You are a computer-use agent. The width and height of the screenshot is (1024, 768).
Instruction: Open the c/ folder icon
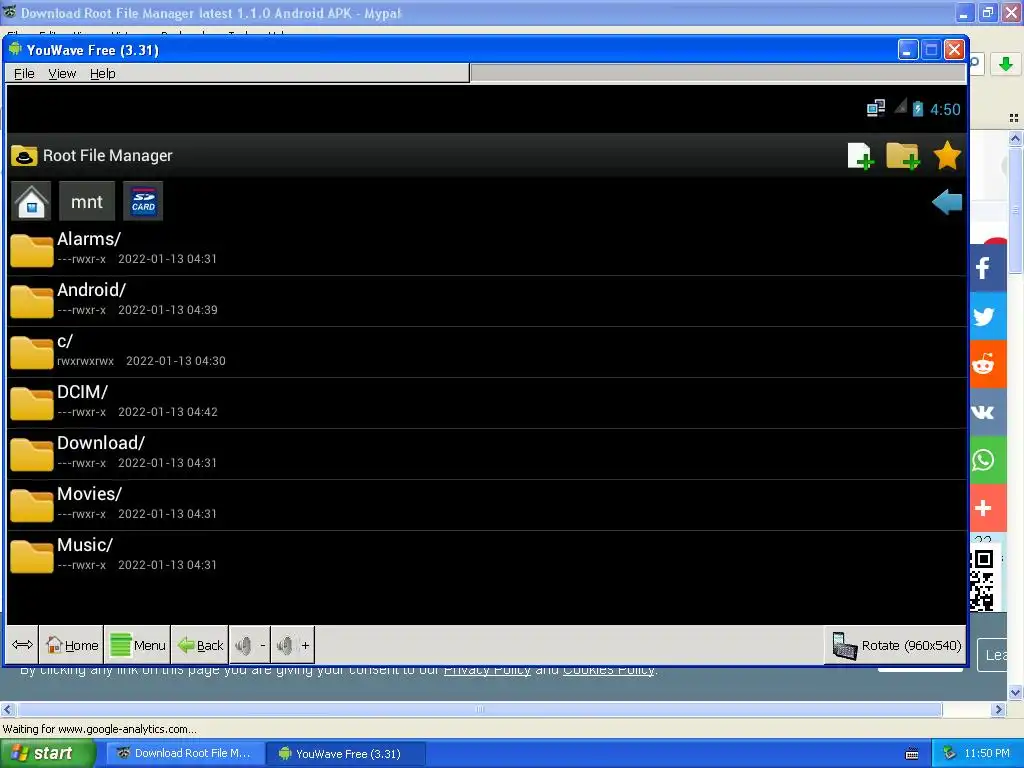point(31,352)
